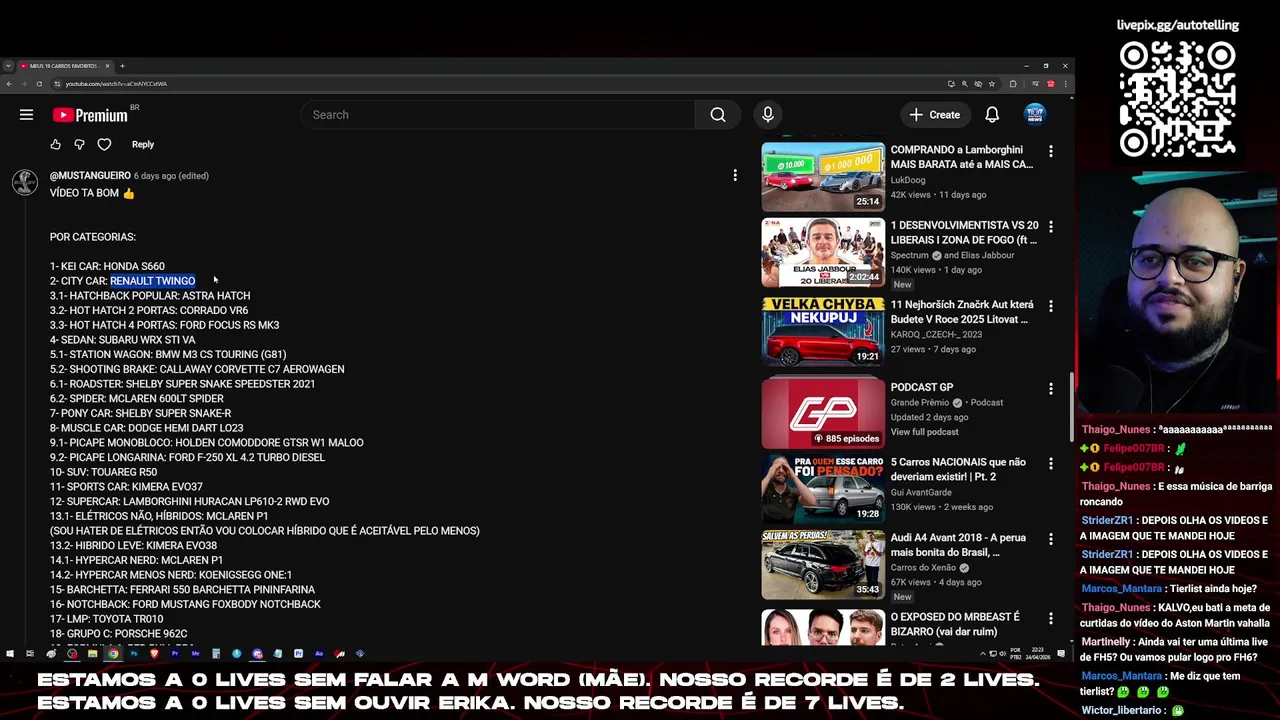Open '5 Carros NACIONAIS' video title
This screenshot has width=1280, height=720.
[958, 470]
